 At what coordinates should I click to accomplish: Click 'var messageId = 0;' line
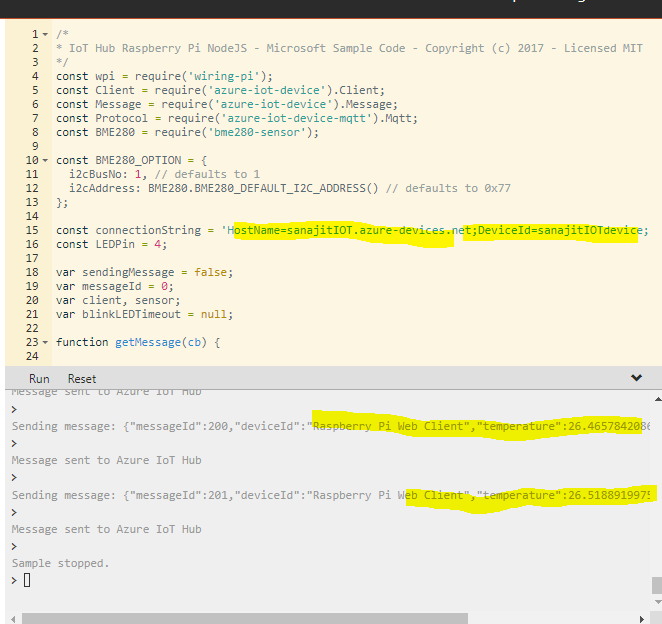[115, 286]
